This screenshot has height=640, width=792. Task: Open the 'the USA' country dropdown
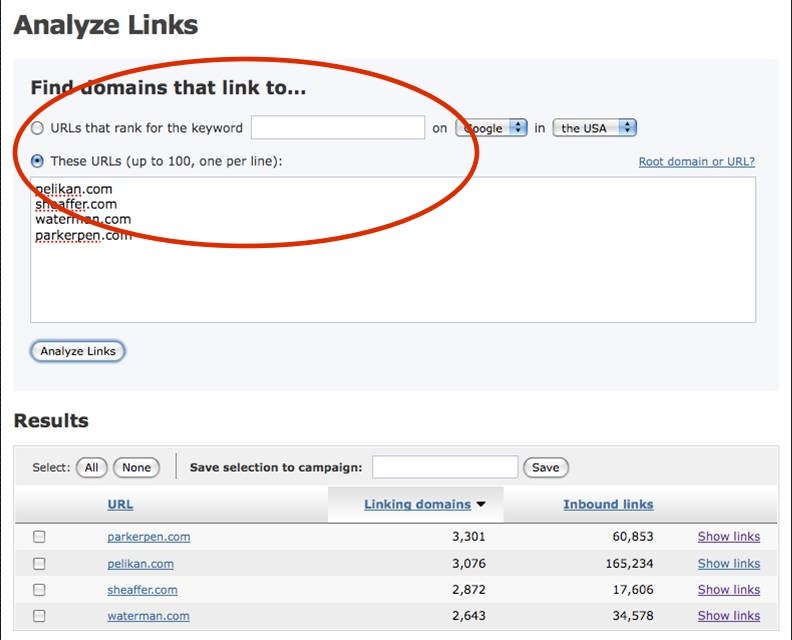point(595,128)
